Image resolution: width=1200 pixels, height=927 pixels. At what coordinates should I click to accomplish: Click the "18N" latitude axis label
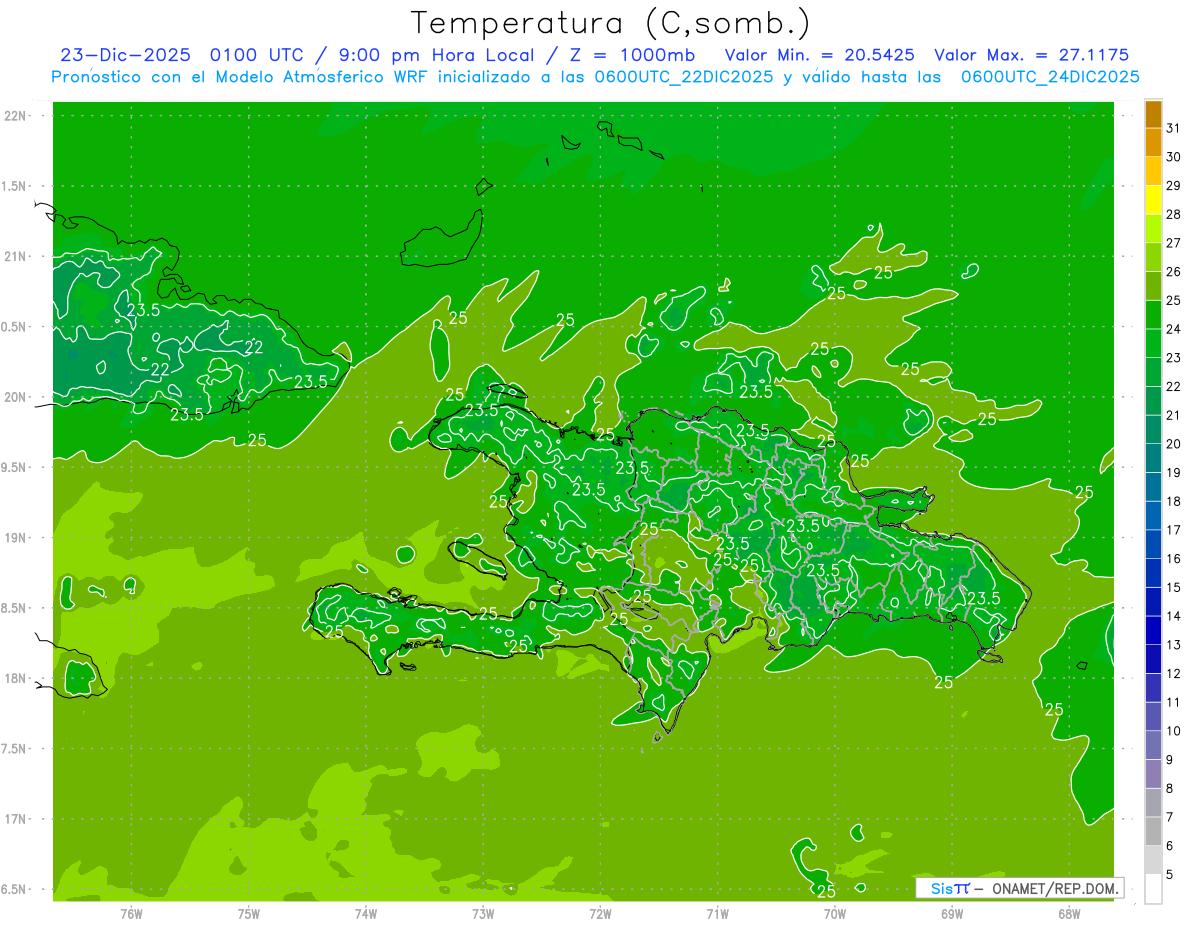pyautogui.click(x=15, y=678)
